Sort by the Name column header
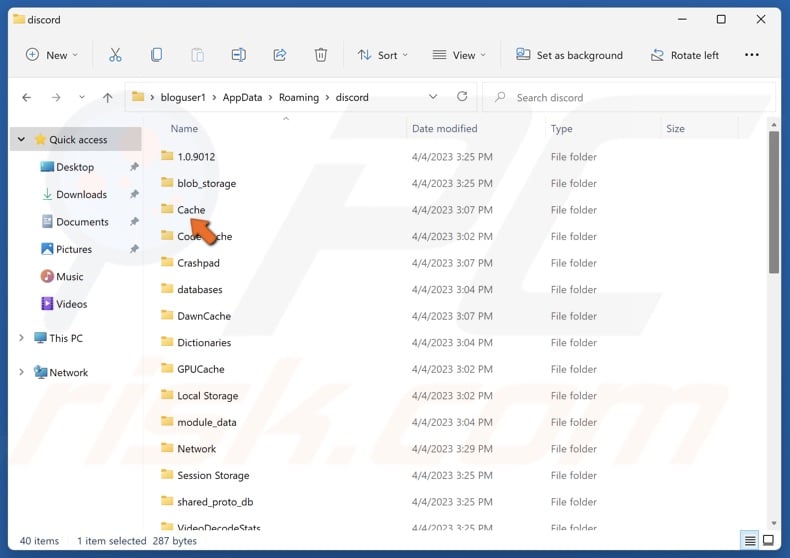 184,128
